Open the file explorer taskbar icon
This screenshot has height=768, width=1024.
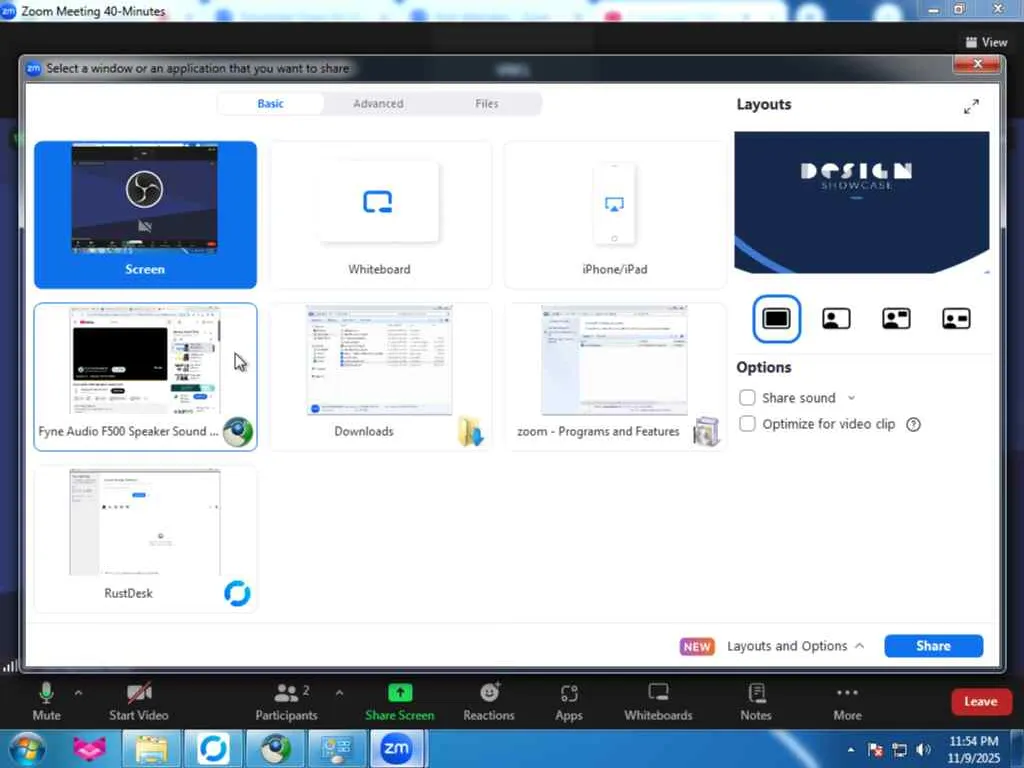click(x=151, y=749)
